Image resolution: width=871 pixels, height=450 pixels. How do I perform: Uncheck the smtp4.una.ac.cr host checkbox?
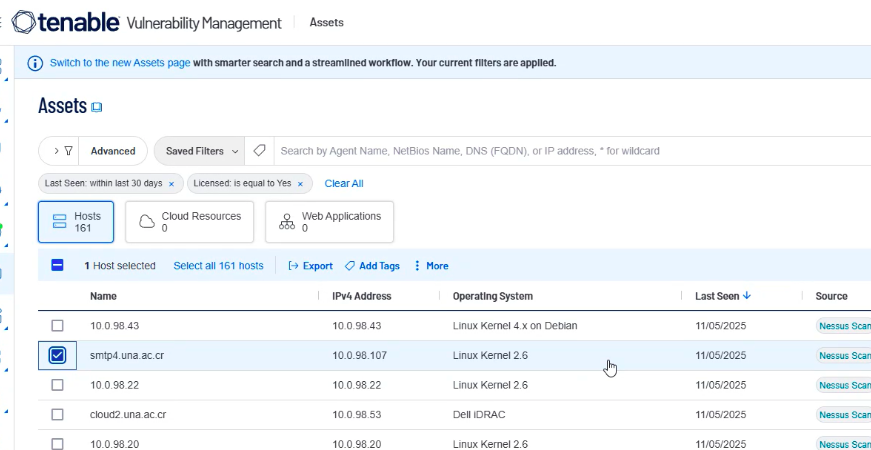pyautogui.click(x=57, y=355)
